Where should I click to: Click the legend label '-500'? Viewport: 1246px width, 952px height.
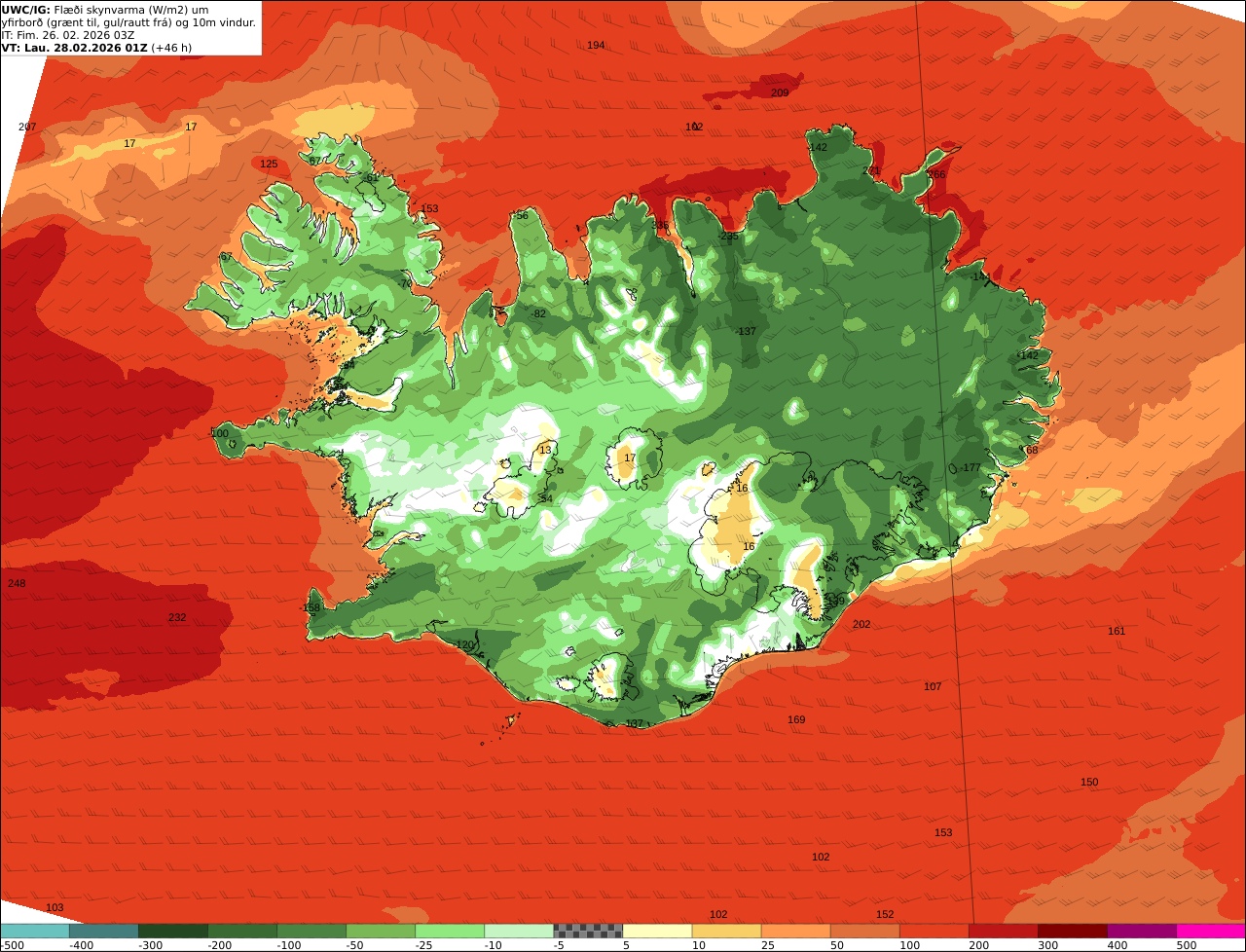pos(12,945)
